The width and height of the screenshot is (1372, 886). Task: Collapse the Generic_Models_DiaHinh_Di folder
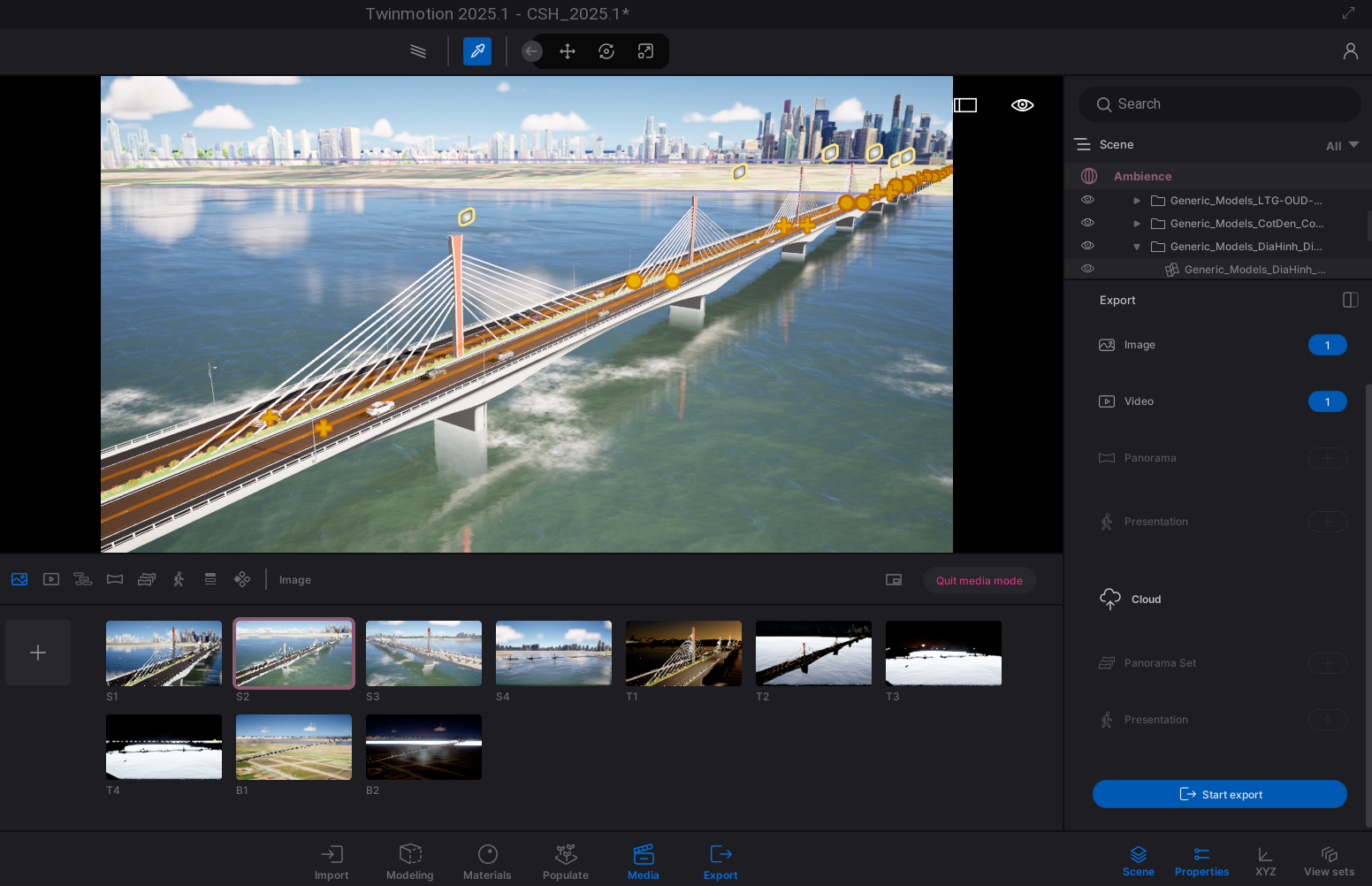pyautogui.click(x=1137, y=247)
